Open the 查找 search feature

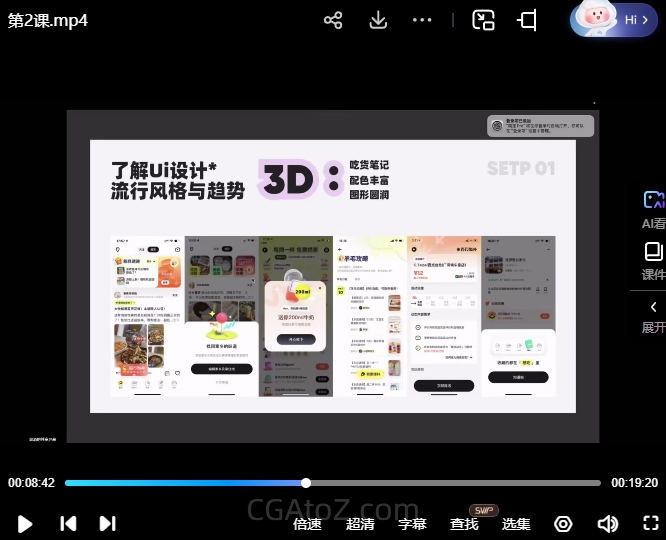[464, 524]
